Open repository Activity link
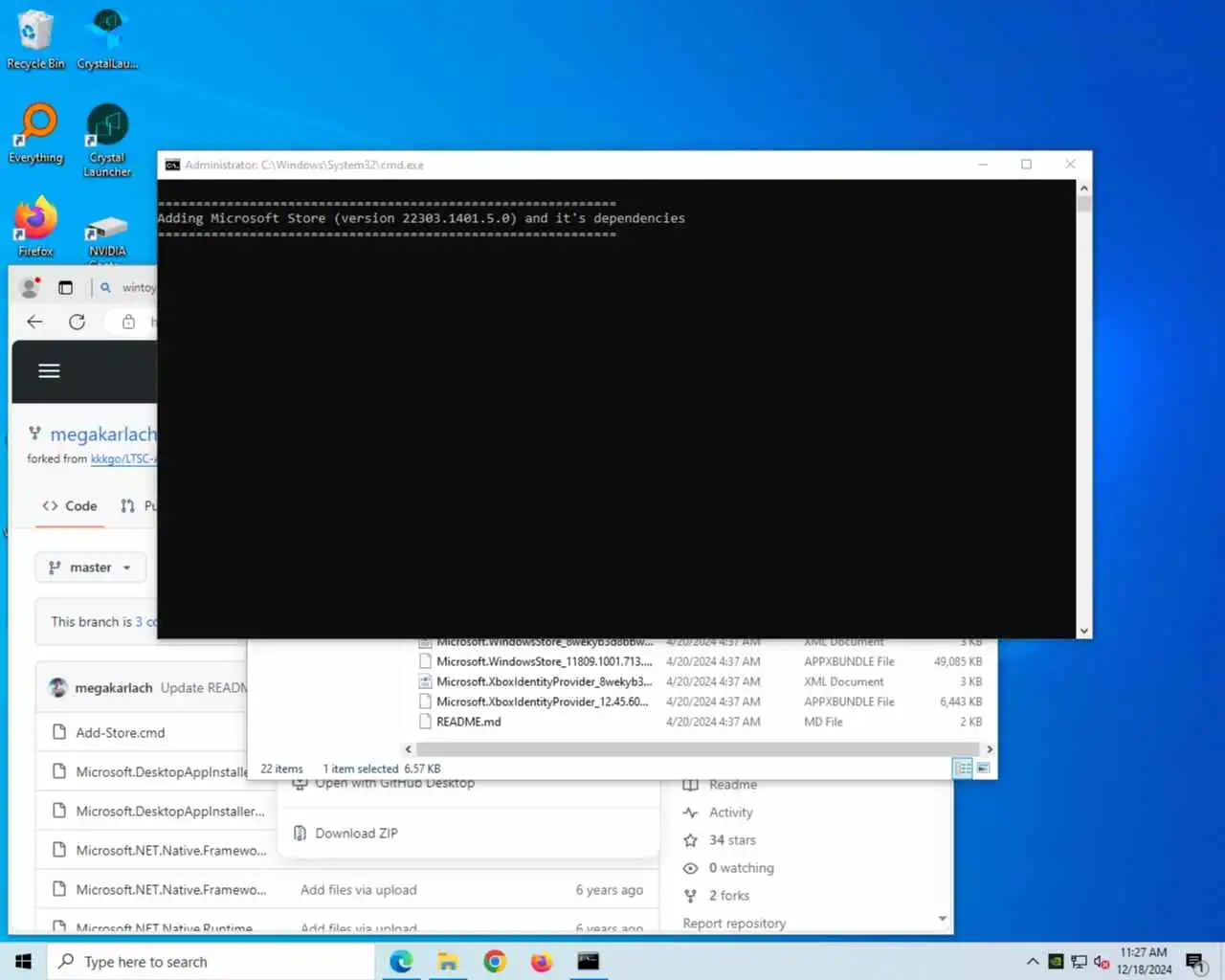This screenshot has height=980, width=1225. click(x=730, y=812)
